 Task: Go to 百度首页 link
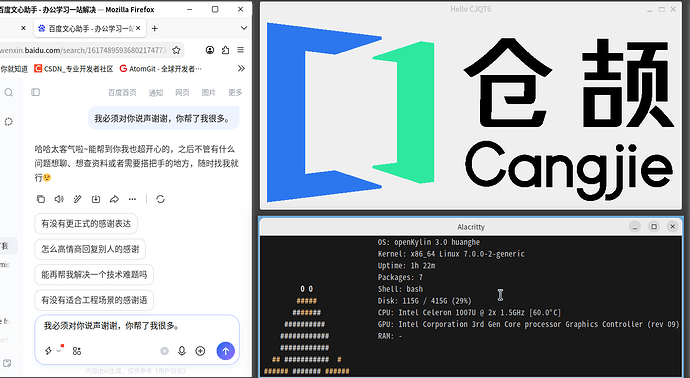click(122, 92)
